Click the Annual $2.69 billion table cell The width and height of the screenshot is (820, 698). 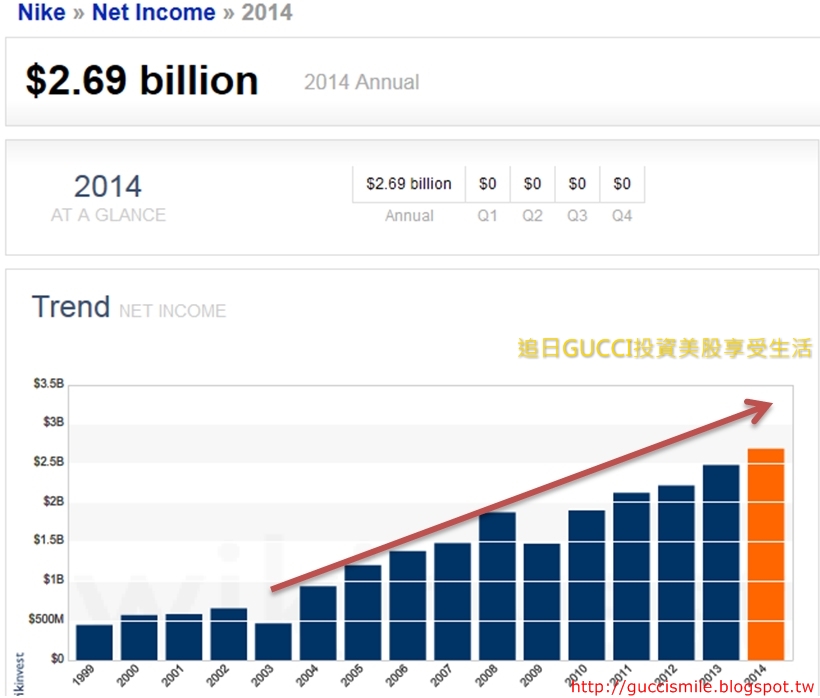(x=409, y=184)
